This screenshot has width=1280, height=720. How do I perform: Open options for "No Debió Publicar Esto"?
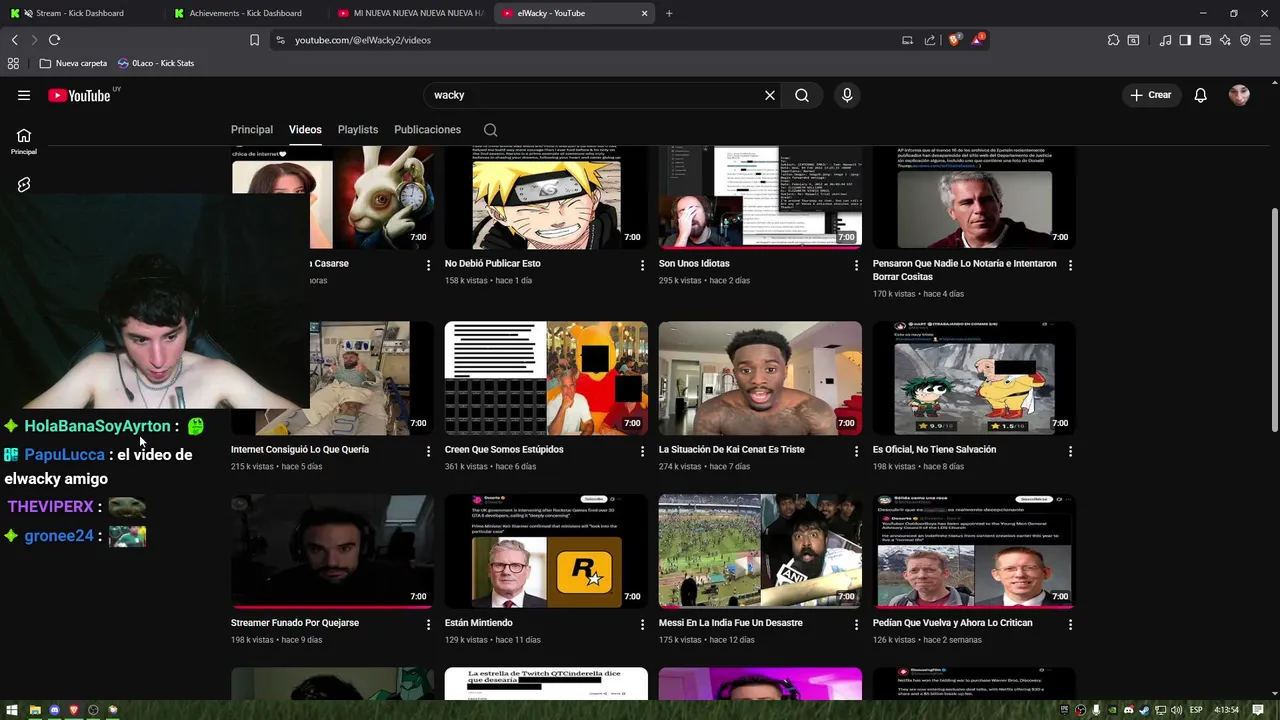[642, 265]
